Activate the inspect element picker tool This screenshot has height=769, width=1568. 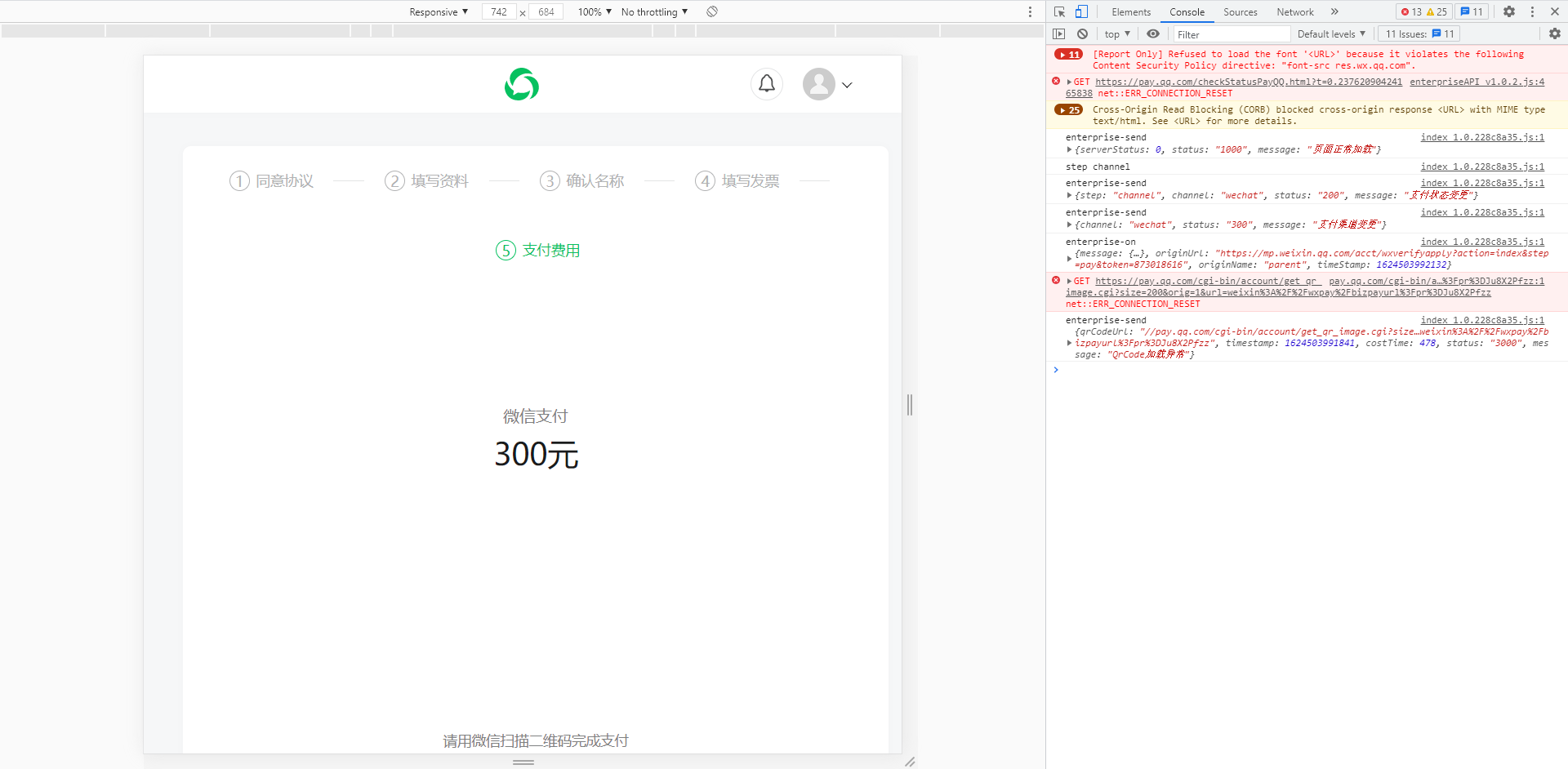(1059, 11)
